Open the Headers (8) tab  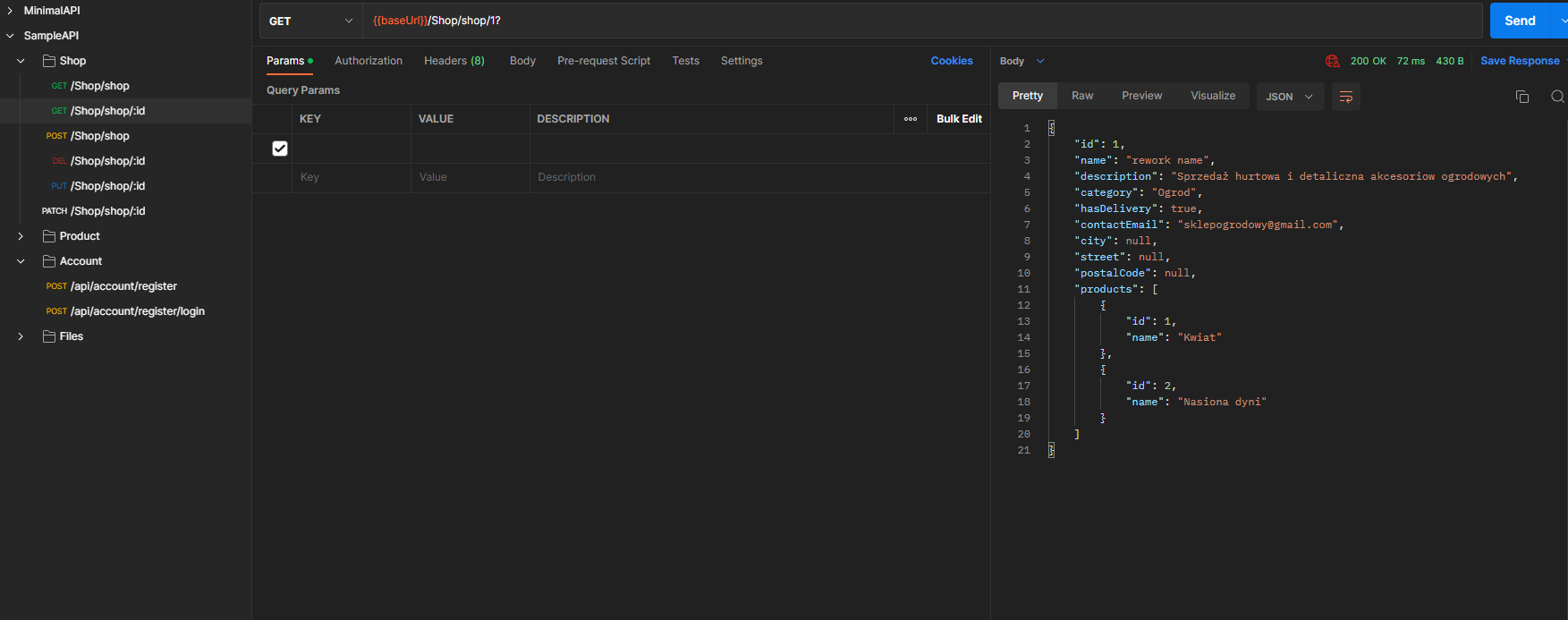[454, 61]
